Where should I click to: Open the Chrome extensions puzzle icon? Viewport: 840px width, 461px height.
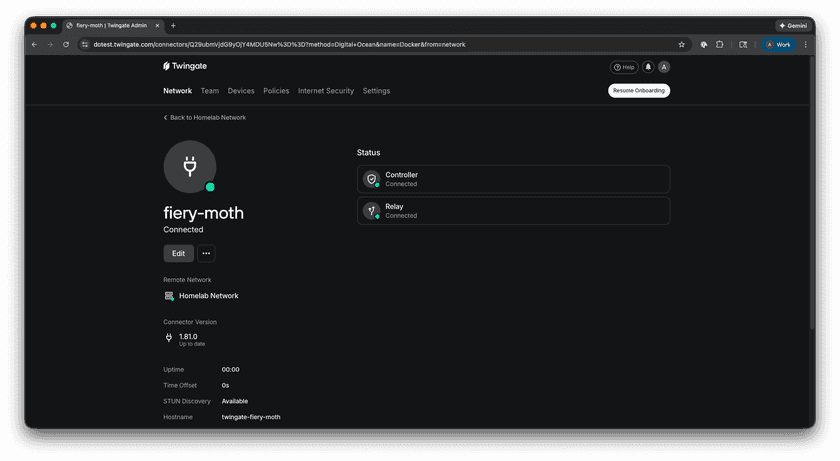pyautogui.click(x=719, y=44)
